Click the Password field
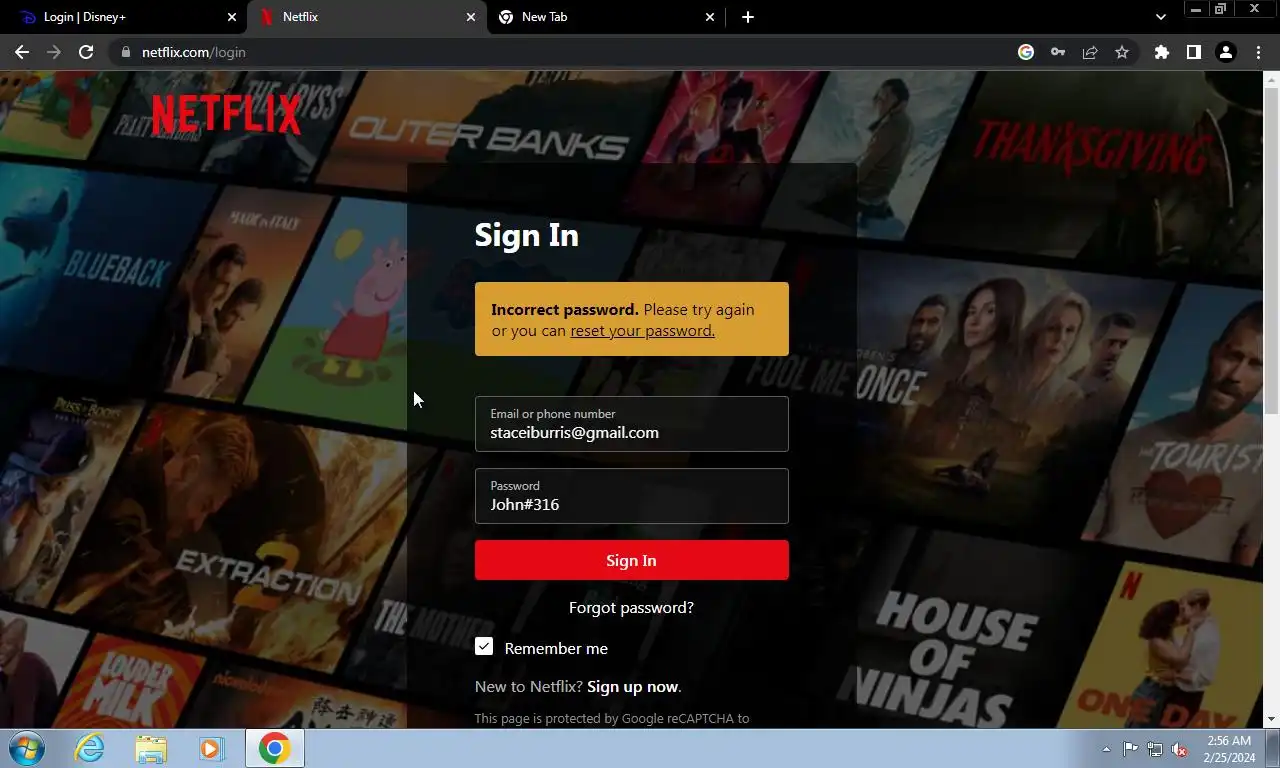Viewport: 1280px width, 768px height. (x=631, y=496)
